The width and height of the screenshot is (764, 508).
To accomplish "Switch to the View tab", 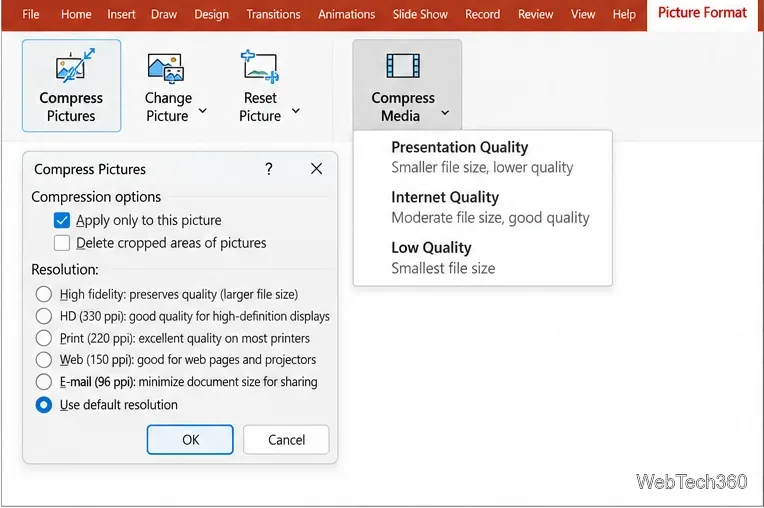I will pos(583,14).
